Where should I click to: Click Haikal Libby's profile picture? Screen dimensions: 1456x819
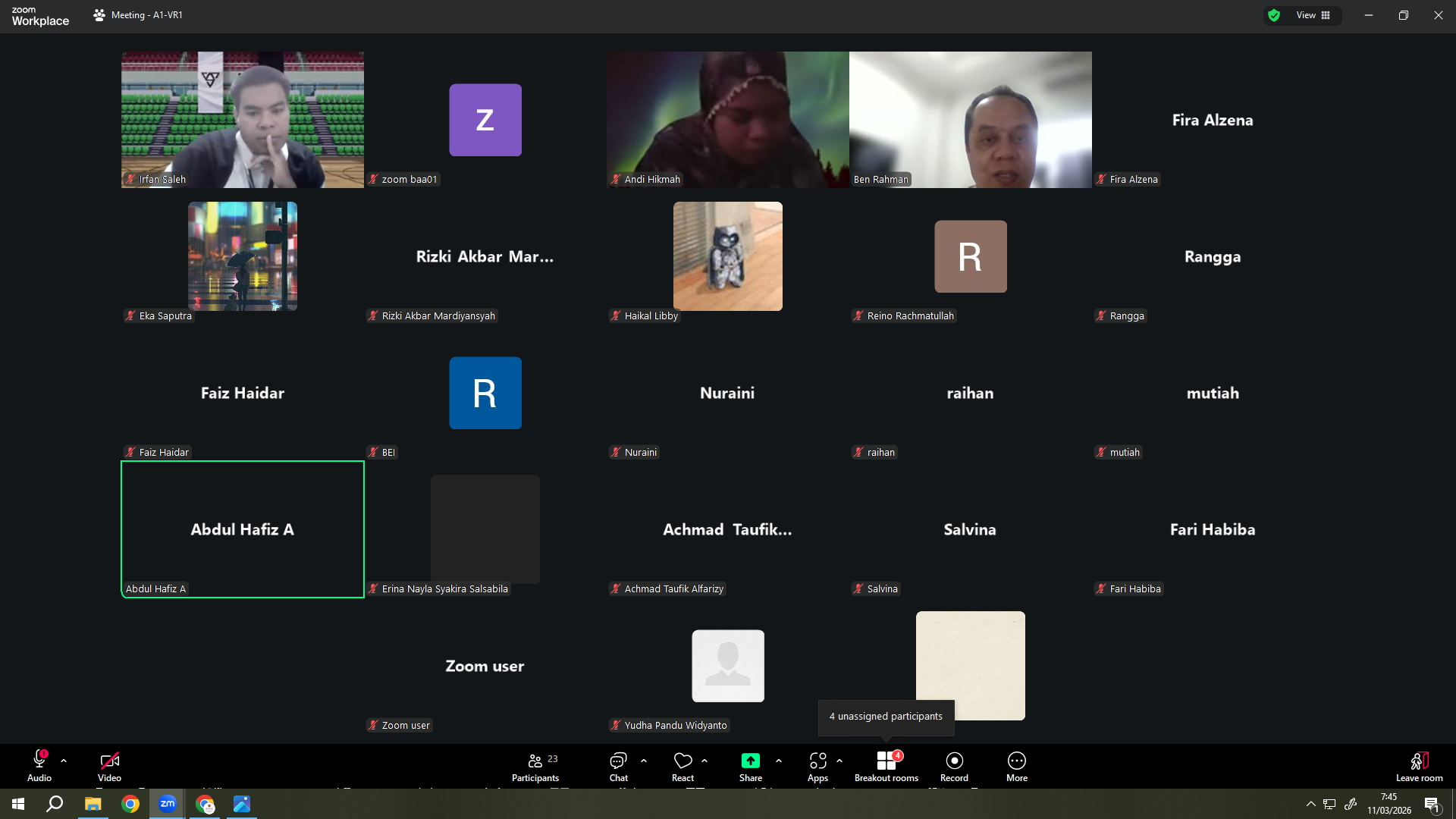[x=728, y=256]
